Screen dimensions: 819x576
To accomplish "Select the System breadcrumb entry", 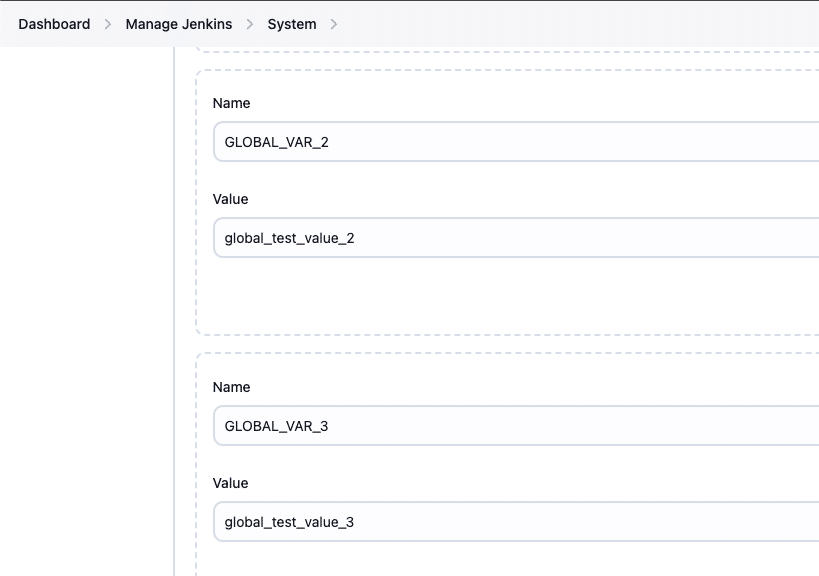I will (291, 23).
